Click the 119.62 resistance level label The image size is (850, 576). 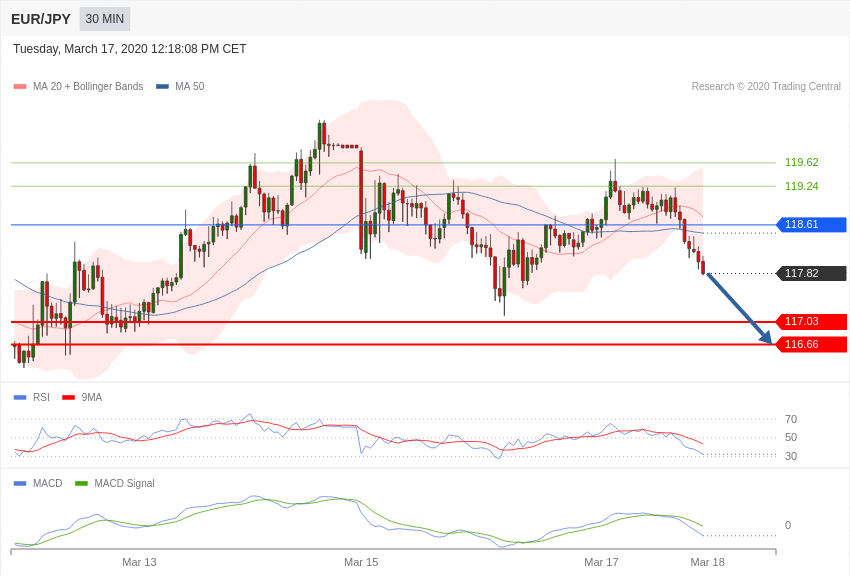pyautogui.click(x=801, y=162)
